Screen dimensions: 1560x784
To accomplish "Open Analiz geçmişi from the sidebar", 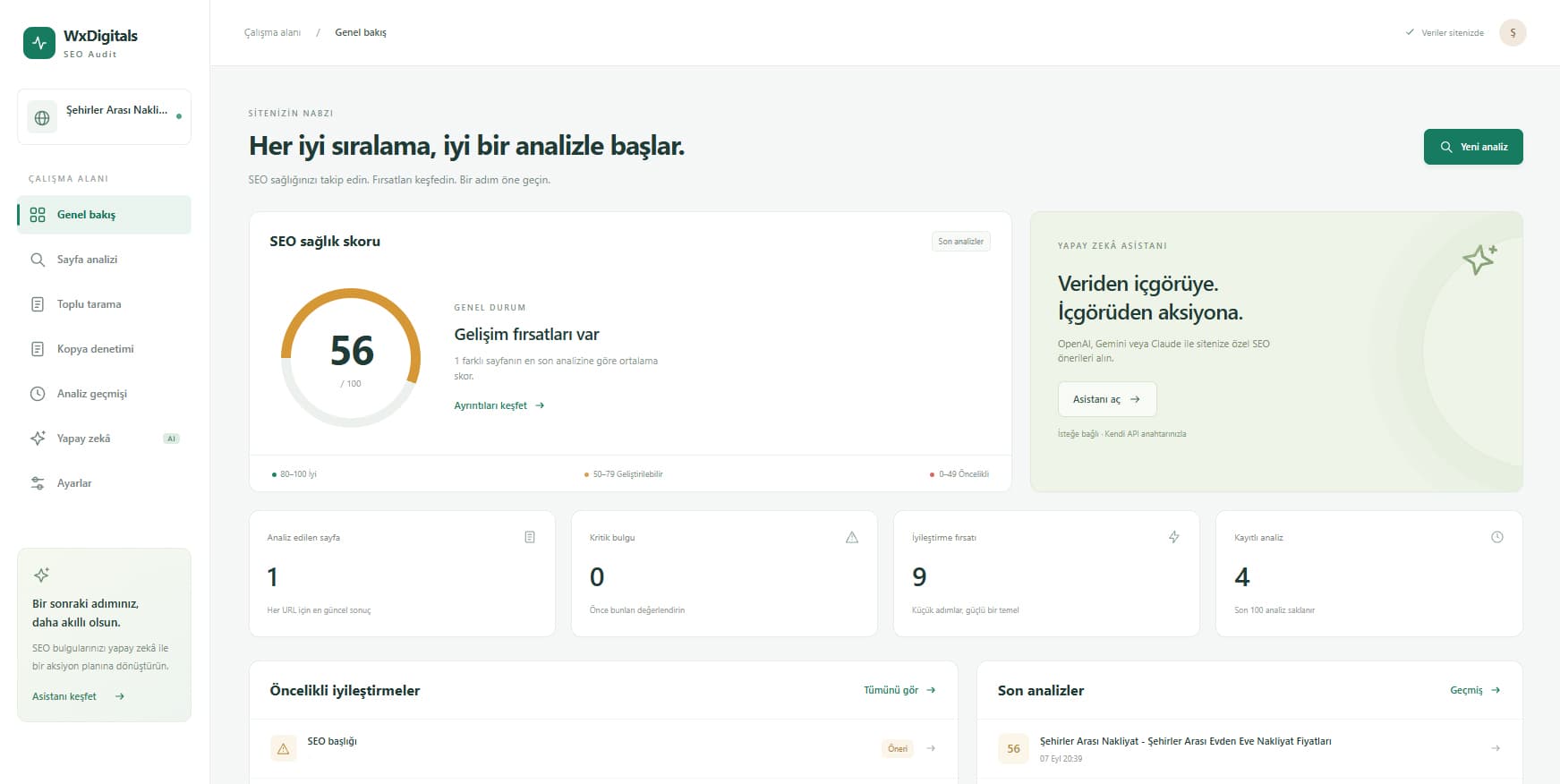I will point(104,394).
